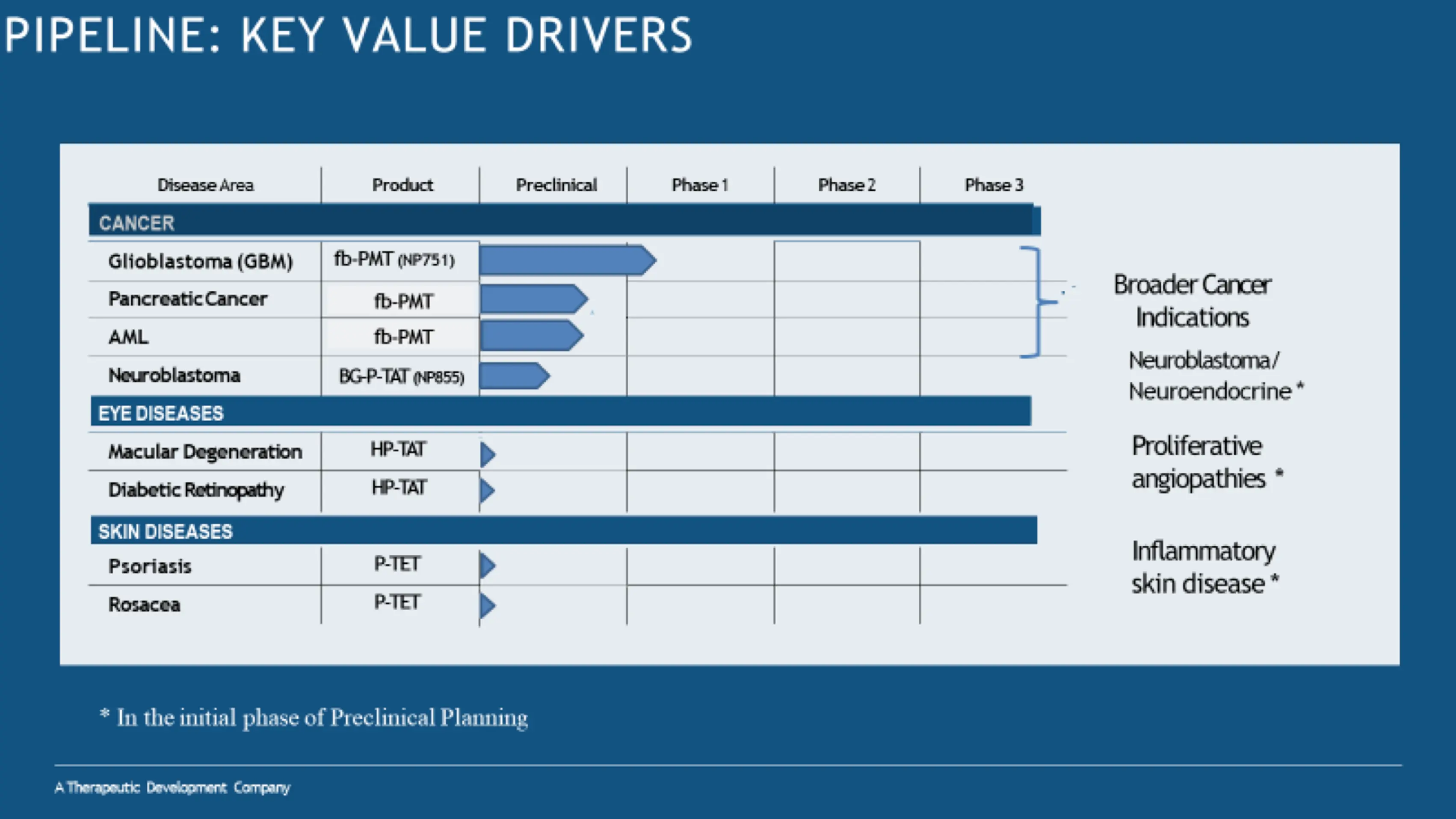Click the A Therapeutic Development Company footer
Screen dimensions: 1456x819
pos(172,787)
